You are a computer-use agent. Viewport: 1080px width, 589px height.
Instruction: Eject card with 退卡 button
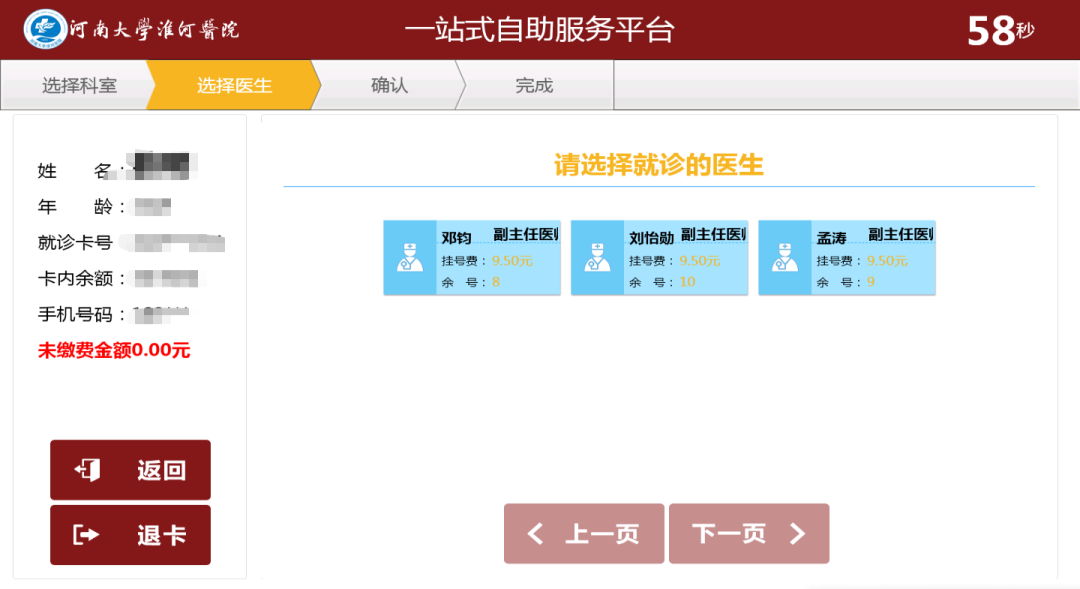coord(130,535)
